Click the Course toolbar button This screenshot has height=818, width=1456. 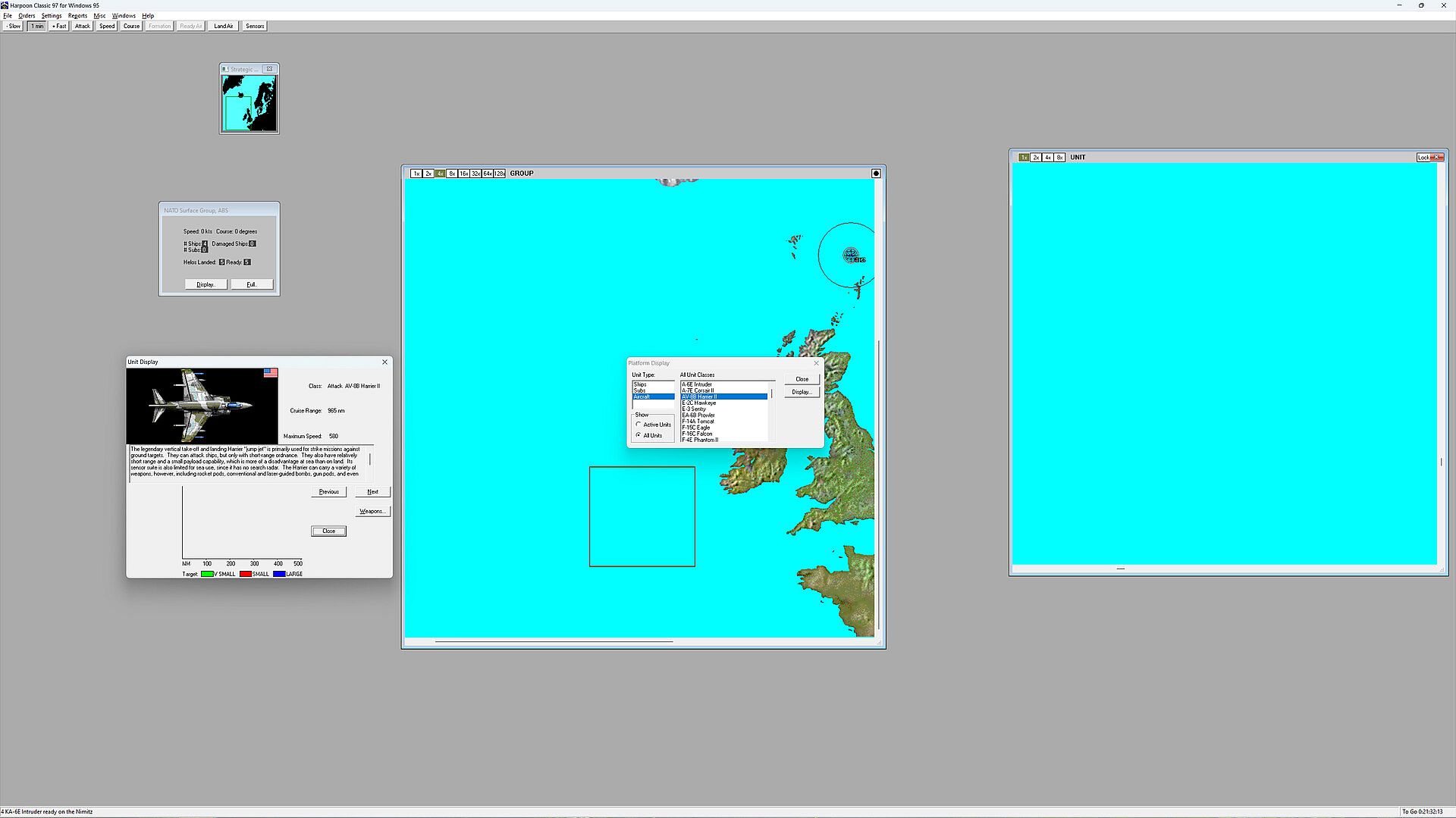[x=132, y=26]
